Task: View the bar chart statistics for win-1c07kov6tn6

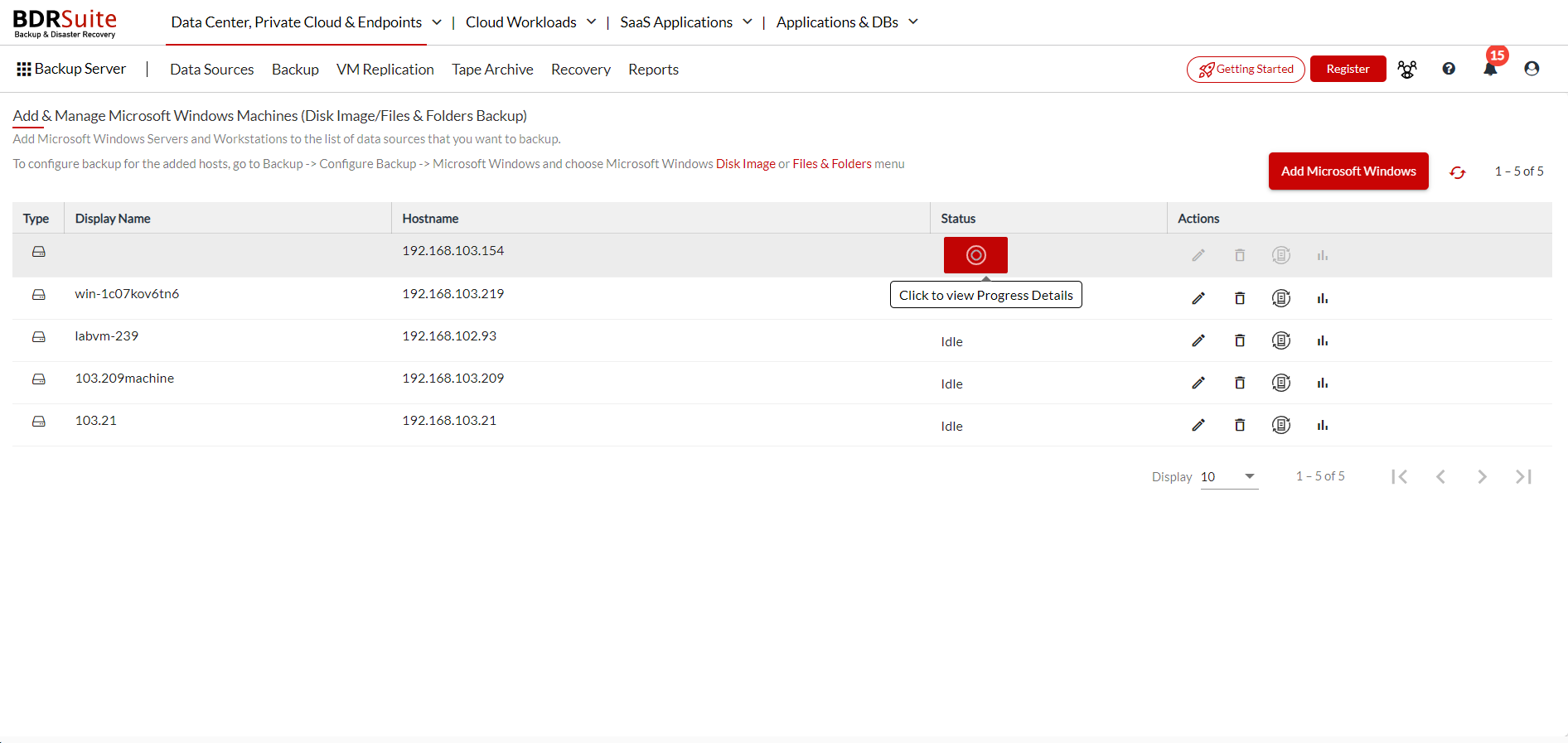Action: pos(1323,298)
